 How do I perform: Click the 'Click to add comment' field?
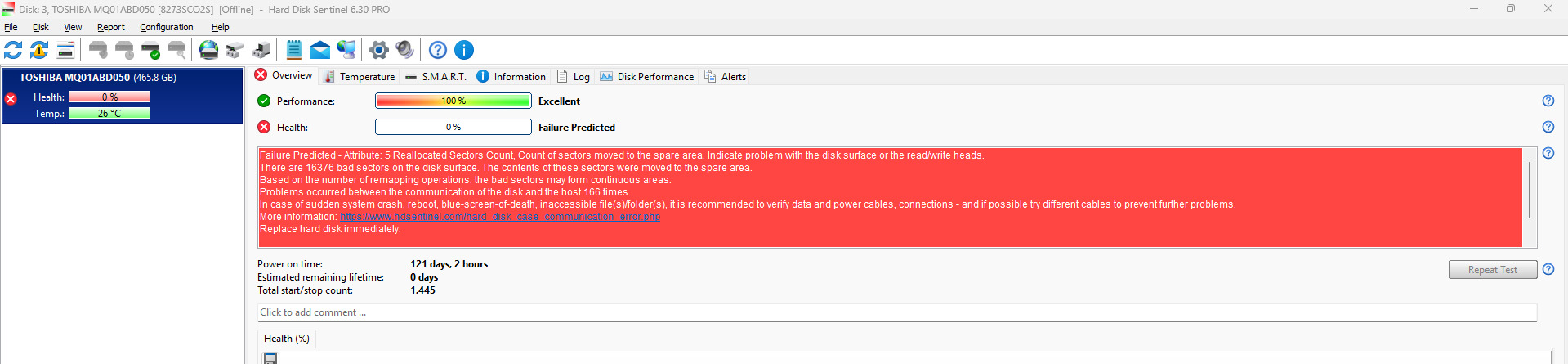click(x=896, y=312)
